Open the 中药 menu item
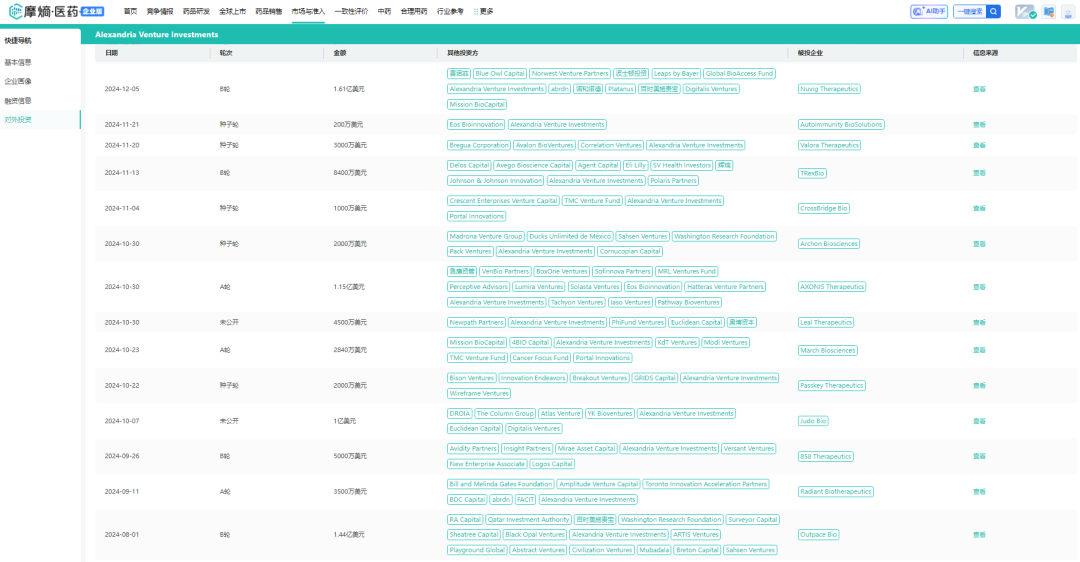The image size is (1080, 562). pos(384,12)
